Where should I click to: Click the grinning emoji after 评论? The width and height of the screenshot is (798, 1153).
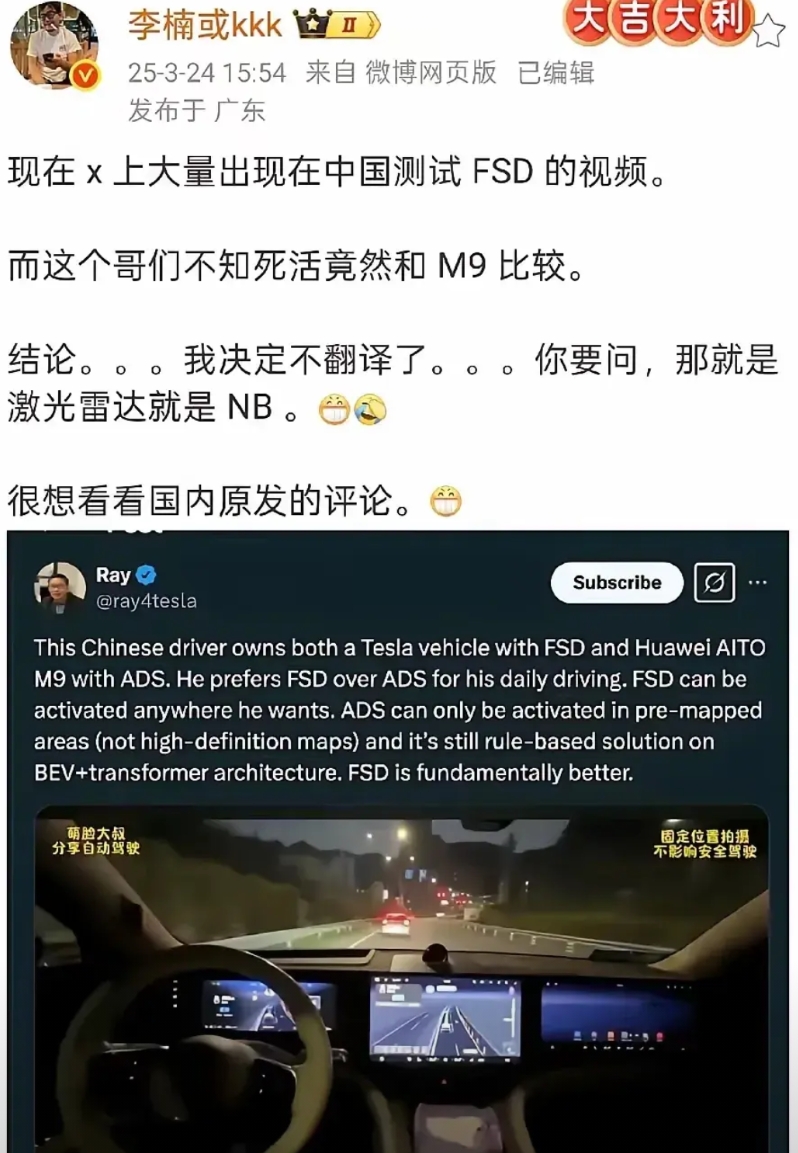pyautogui.click(x=446, y=501)
